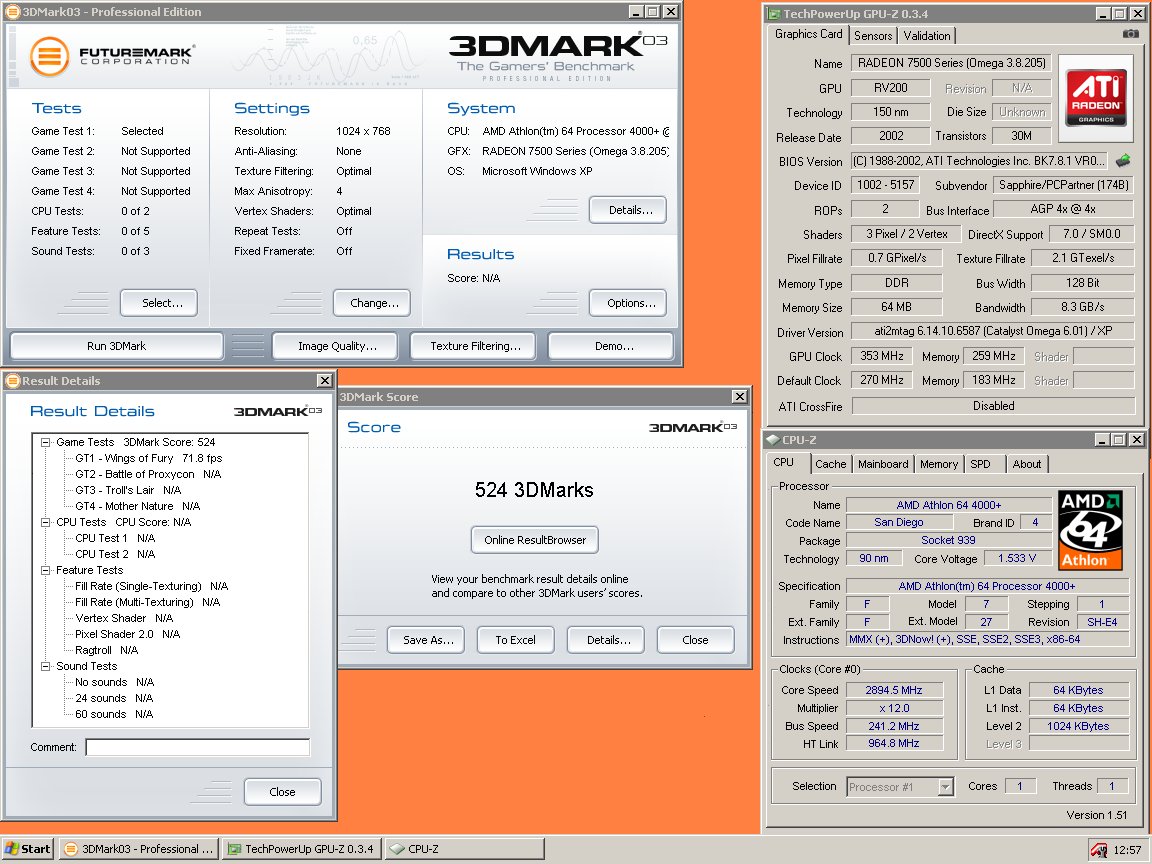Screen dimensions: 1152x864
Task: Click the Code Name value San Diego
Action: 899,522
